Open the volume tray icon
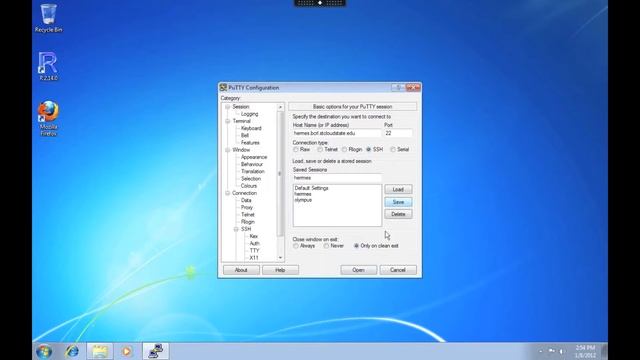Image resolution: width=640 pixels, height=360 pixels. coord(562,351)
